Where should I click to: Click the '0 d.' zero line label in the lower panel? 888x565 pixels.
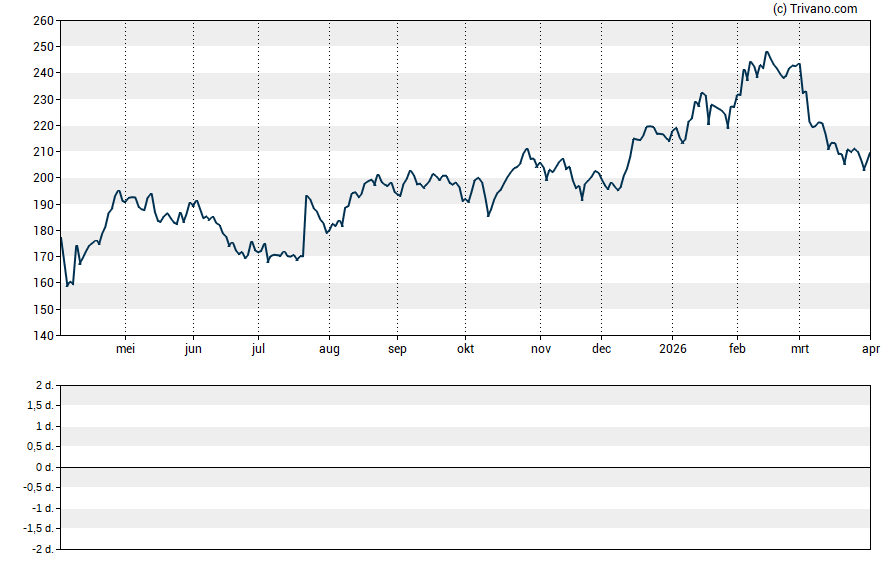(x=45, y=468)
